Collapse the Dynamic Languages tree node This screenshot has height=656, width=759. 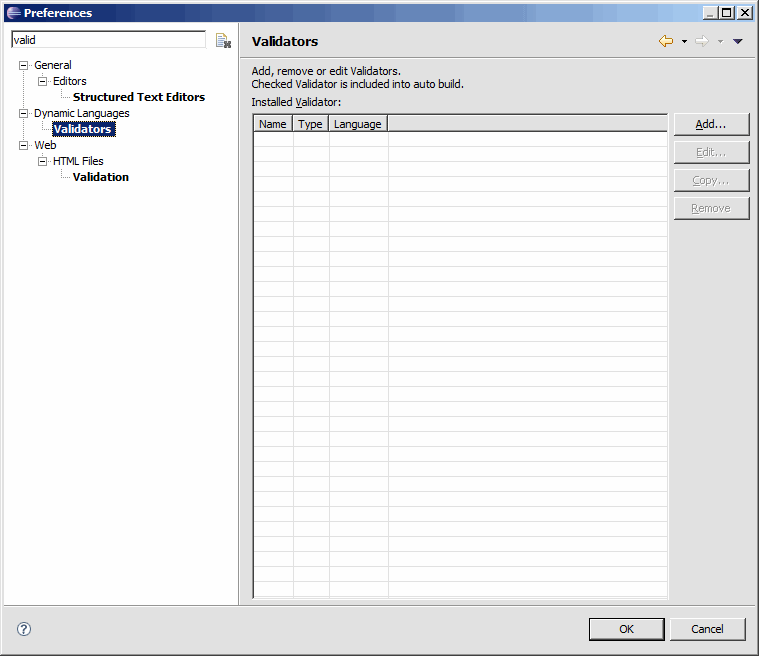coord(23,113)
